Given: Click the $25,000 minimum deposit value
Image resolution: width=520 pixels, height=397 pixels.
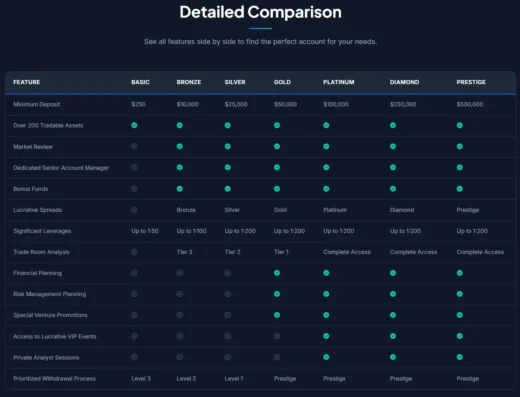Looking at the screenshot, I should [x=236, y=104].
